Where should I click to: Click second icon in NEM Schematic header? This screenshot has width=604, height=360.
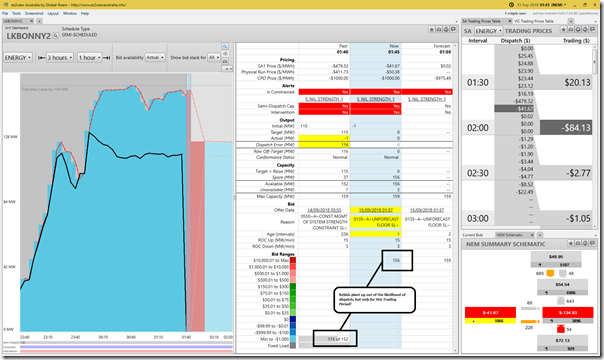point(578,243)
